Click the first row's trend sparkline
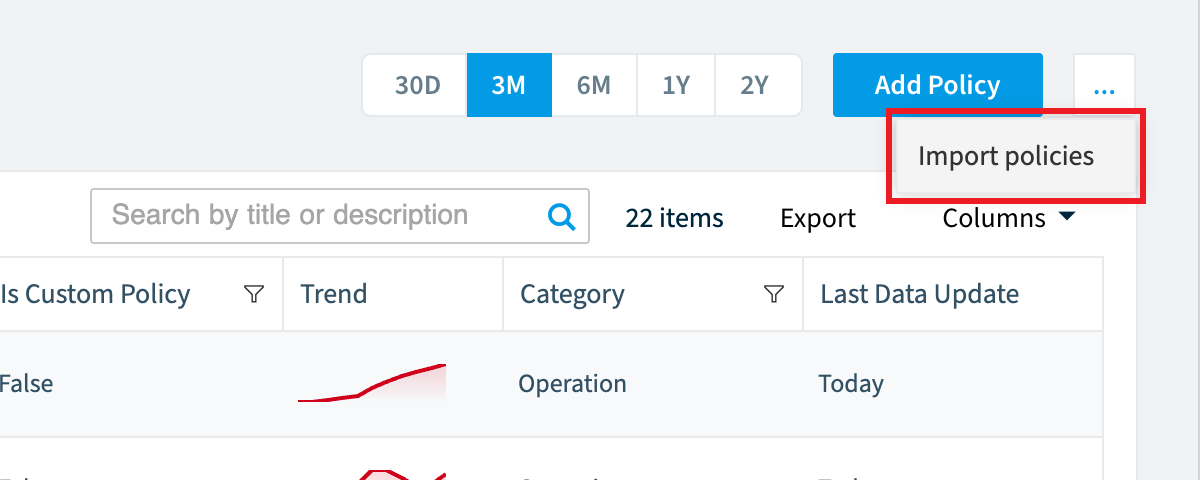 click(x=372, y=383)
